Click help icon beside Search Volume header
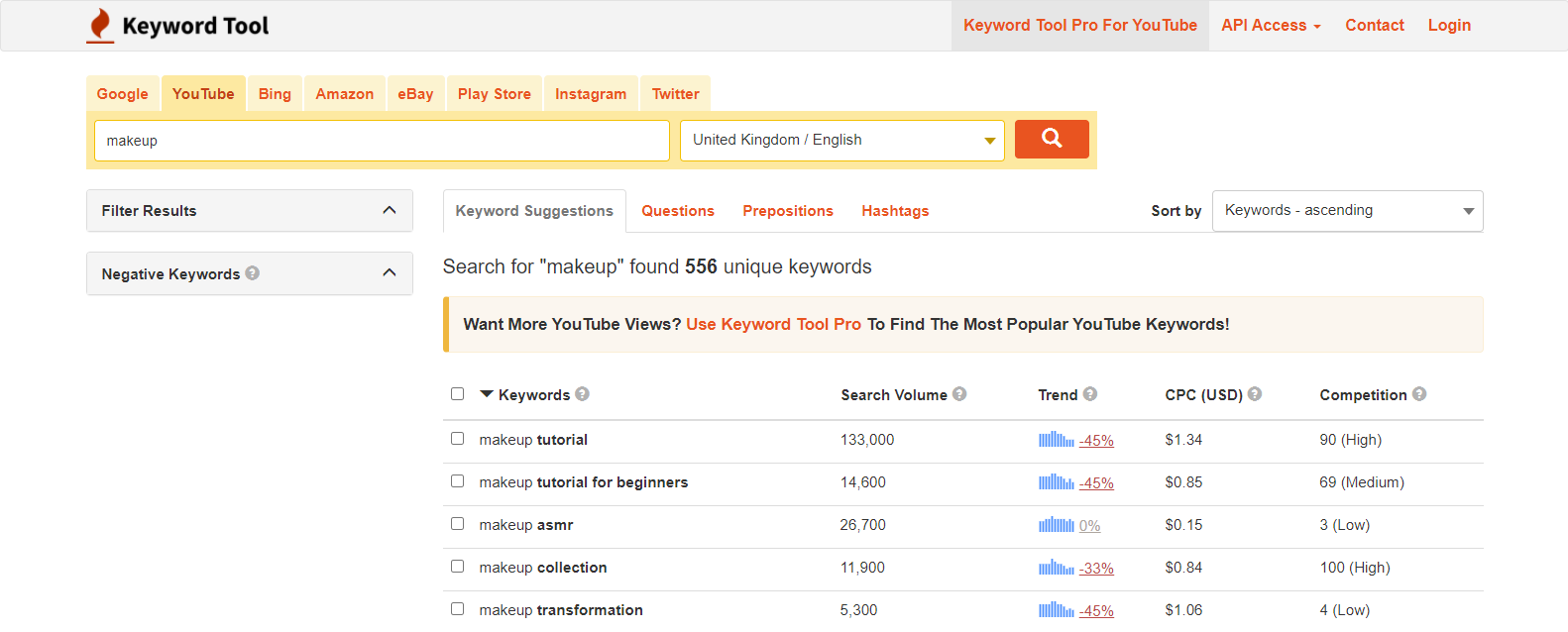This screenshot has width=1568, height=632. [959, 393]
